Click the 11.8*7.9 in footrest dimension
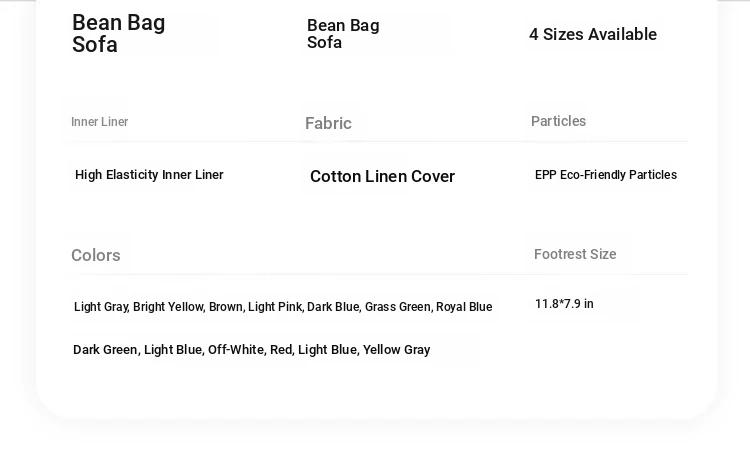This screenshot has width=750, height=458. click(x=564, y=304)
